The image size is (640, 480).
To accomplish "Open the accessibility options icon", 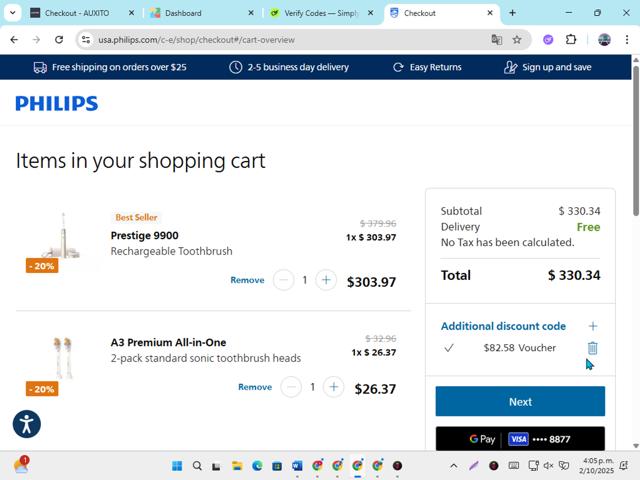I will pyautogui.click(x=27, y=423).
